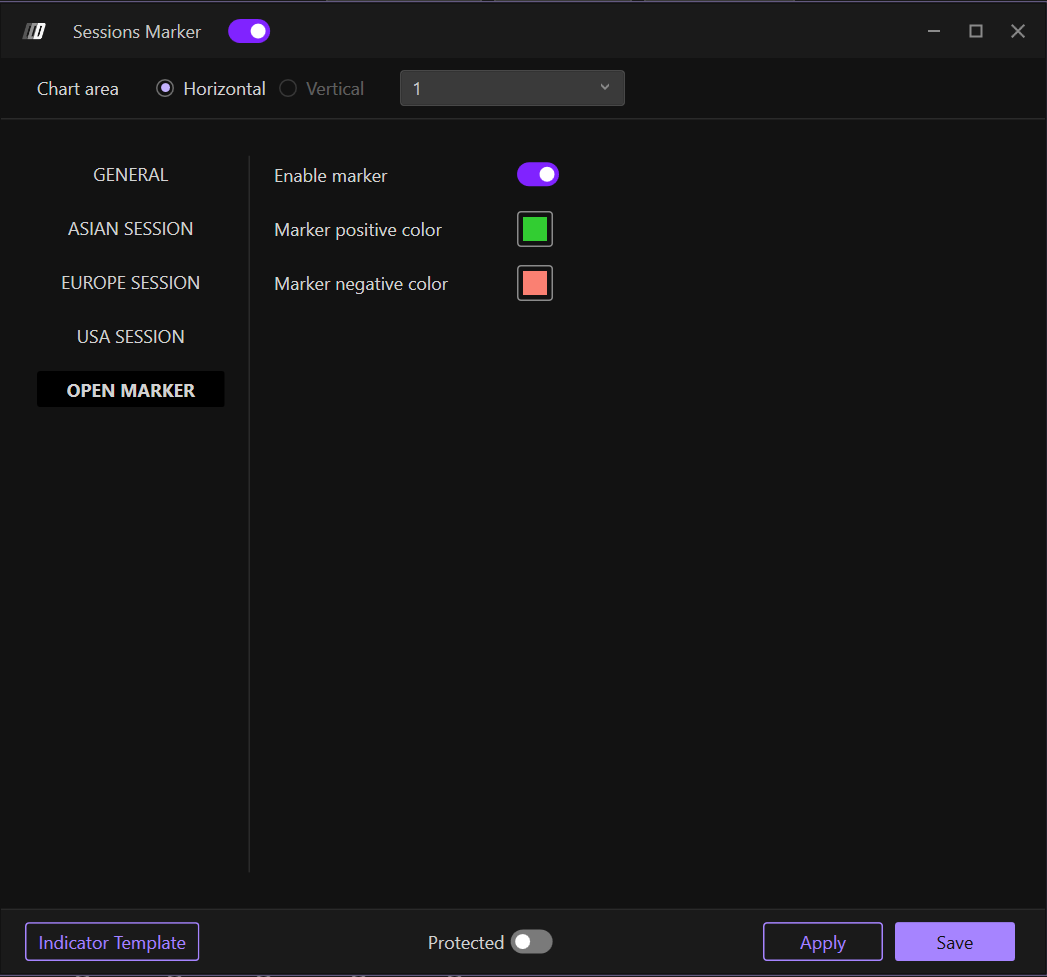This screenshot has height=977, width=1047.
Task: Open the GENERAL settings tab
Action: pos(131,175)
